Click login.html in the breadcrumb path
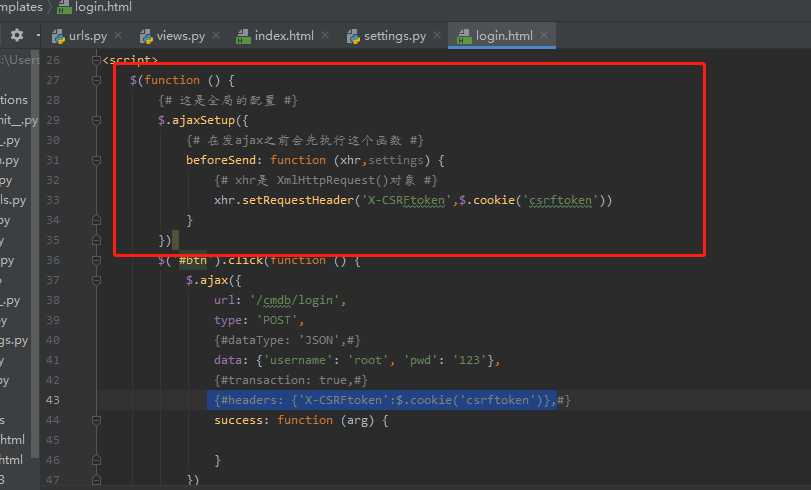811x490 pixels. [103, 7]
